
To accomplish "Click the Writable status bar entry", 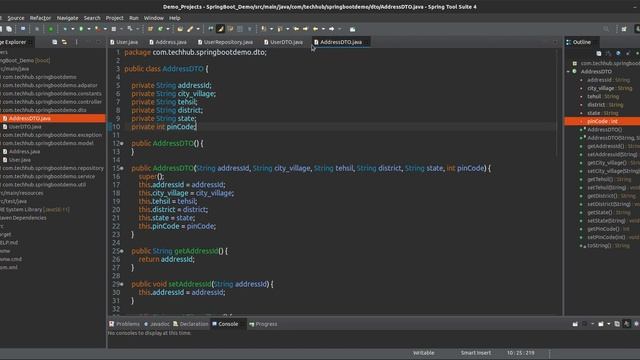I will point(424,353).
